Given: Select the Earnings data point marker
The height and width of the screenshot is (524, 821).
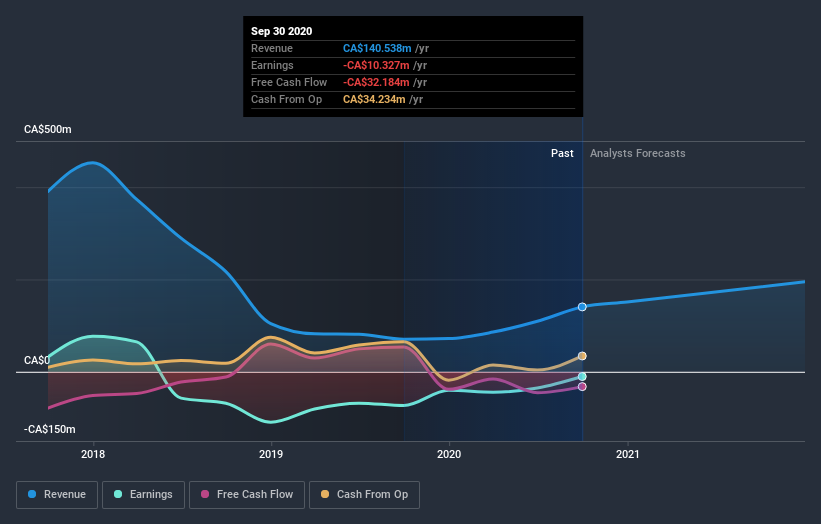Looking at the screenshot, I should (582, 376).
